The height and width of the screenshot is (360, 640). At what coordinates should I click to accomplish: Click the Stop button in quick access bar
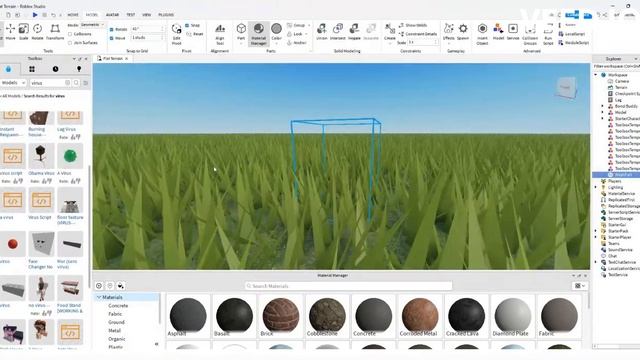[44, 15]
